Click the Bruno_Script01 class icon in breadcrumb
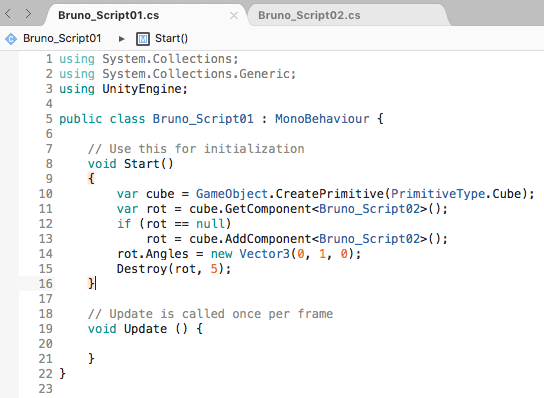 [x=11, y=39]
